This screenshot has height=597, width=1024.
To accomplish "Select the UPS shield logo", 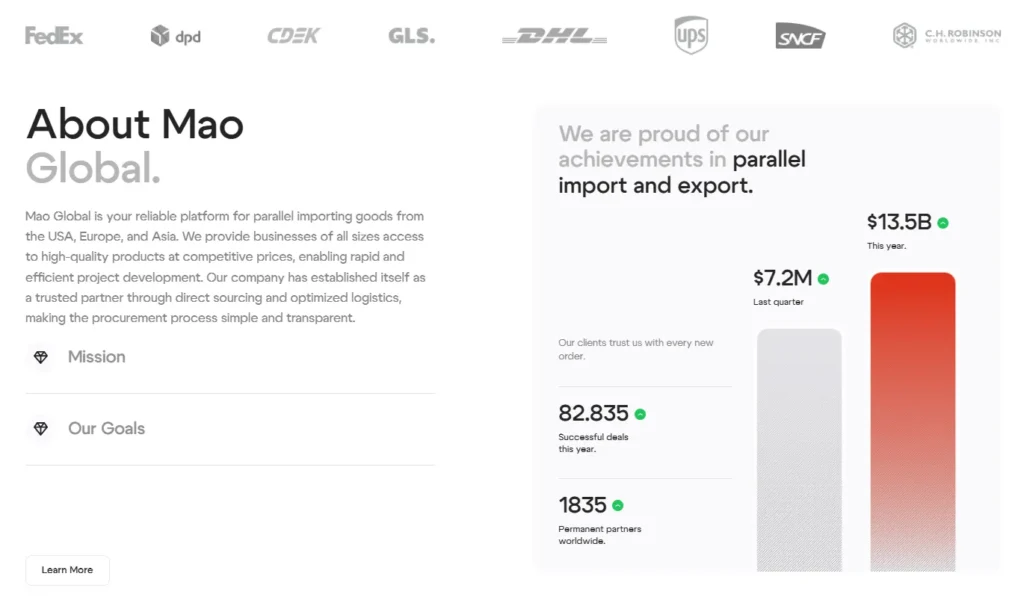I will coord(689,34).
